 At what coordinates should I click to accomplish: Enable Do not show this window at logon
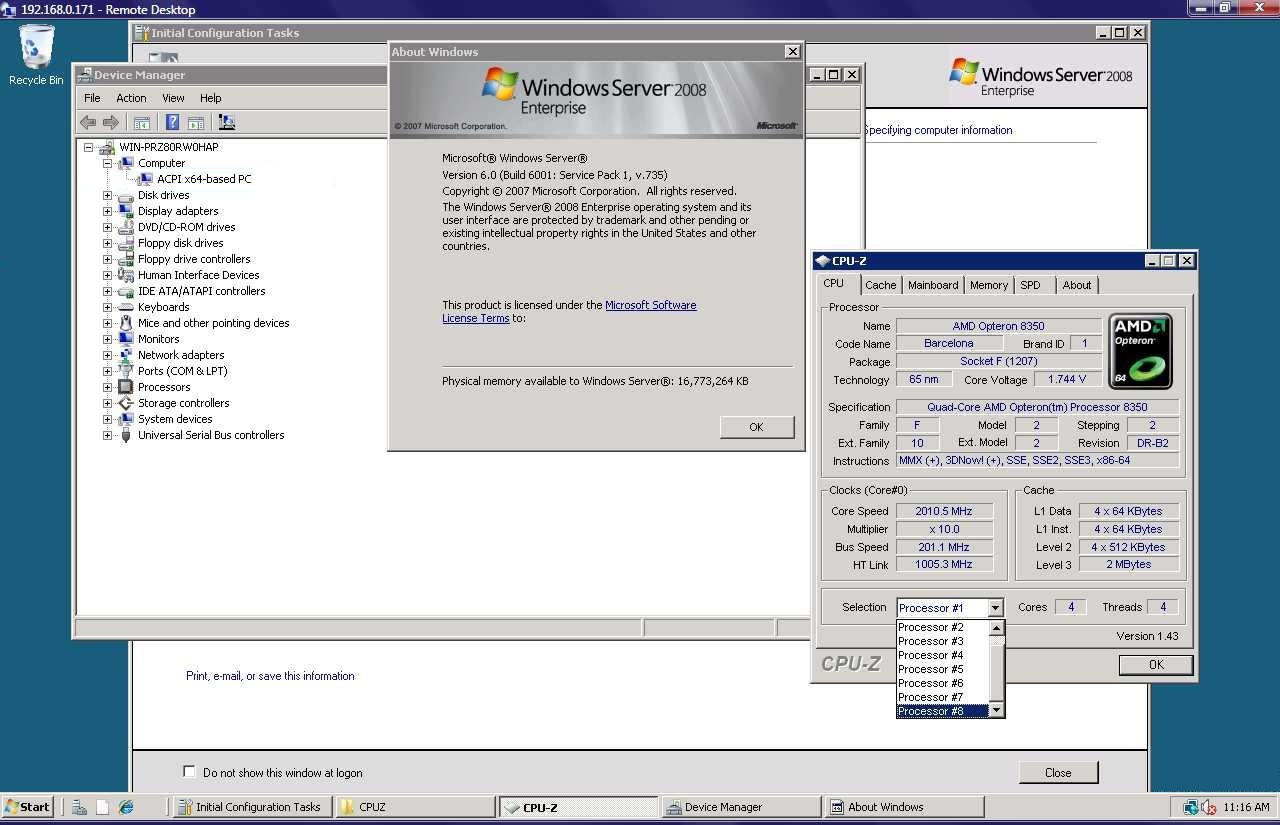pos(189,772)
